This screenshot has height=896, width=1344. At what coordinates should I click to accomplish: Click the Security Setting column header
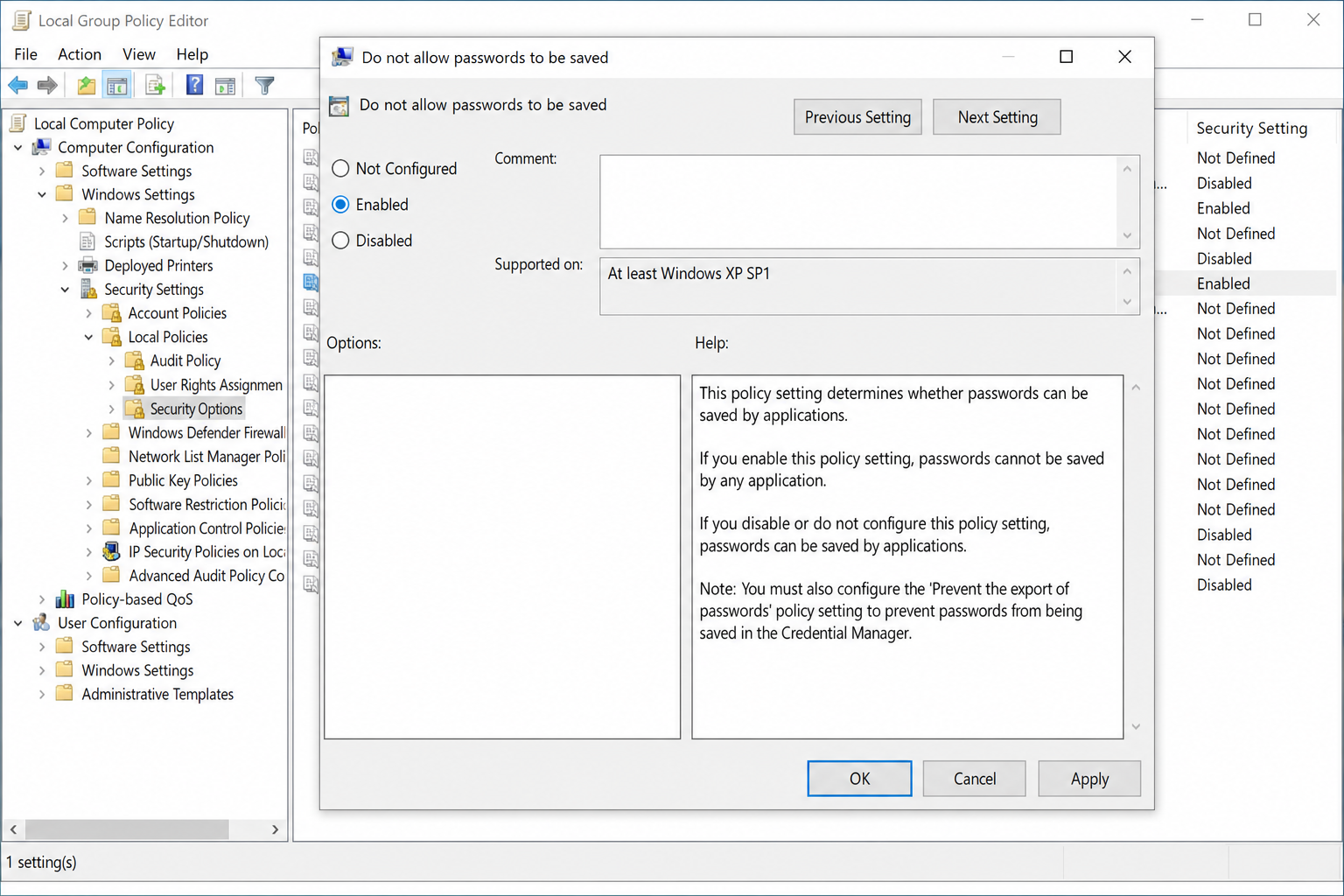coord(1251,128)
